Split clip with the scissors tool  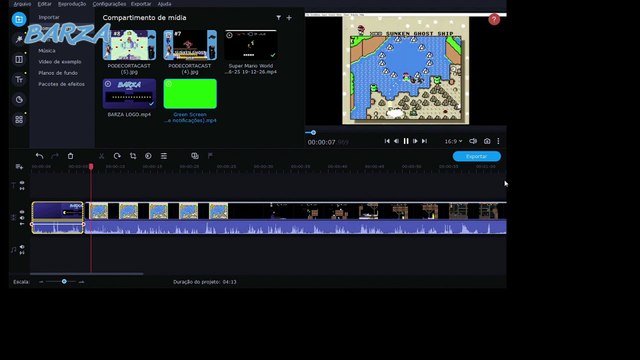click(x=101, y=156)
